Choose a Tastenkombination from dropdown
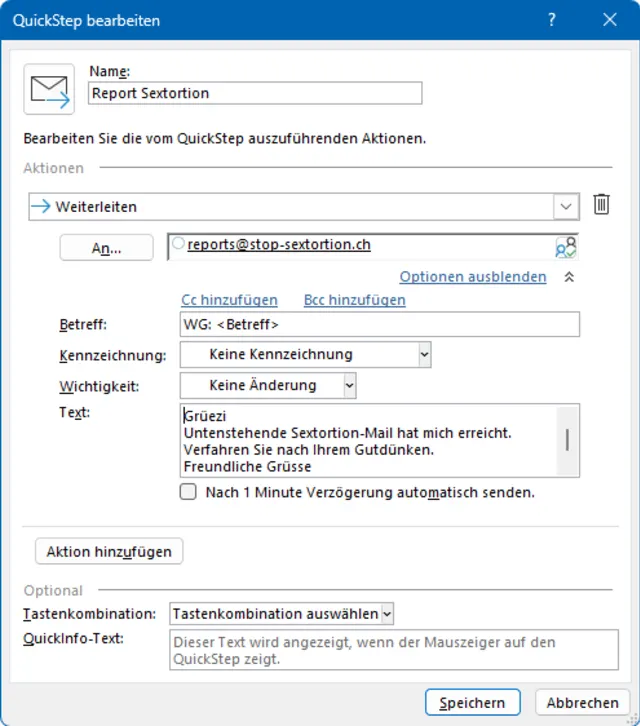640x726 pixels. [387, 613]
